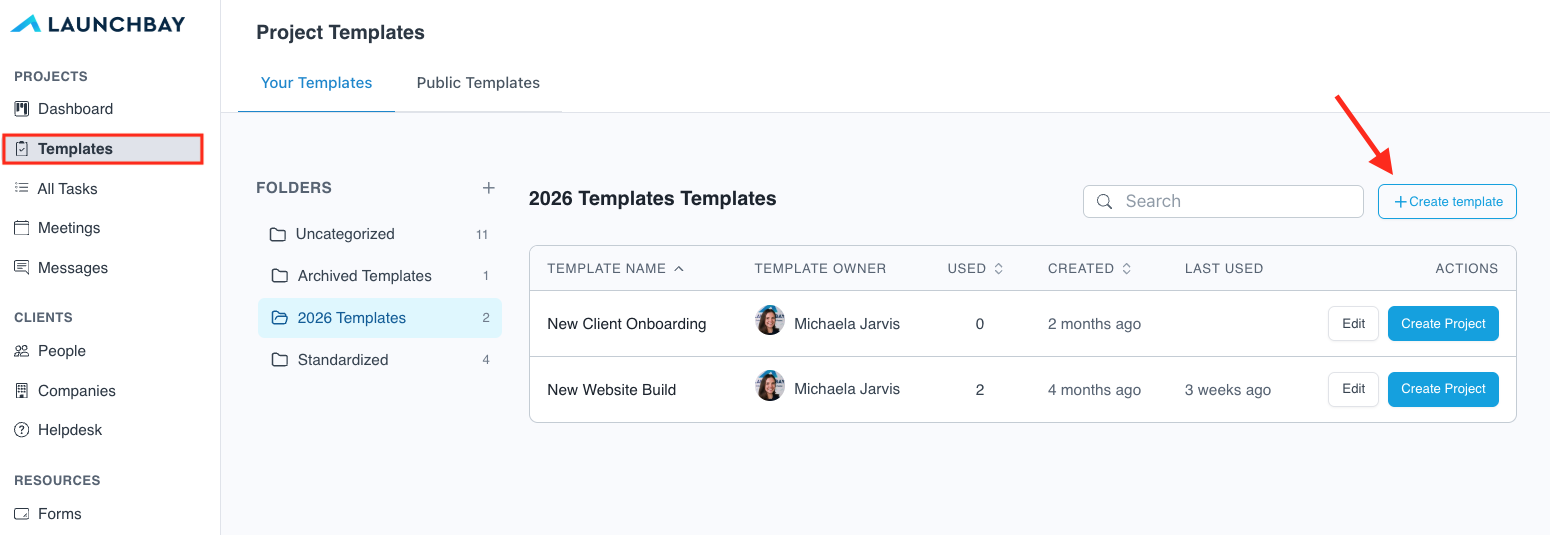The image size is (1550, 535).
Task: Click the All Tasks list icon
Action: tap(21, 188)
